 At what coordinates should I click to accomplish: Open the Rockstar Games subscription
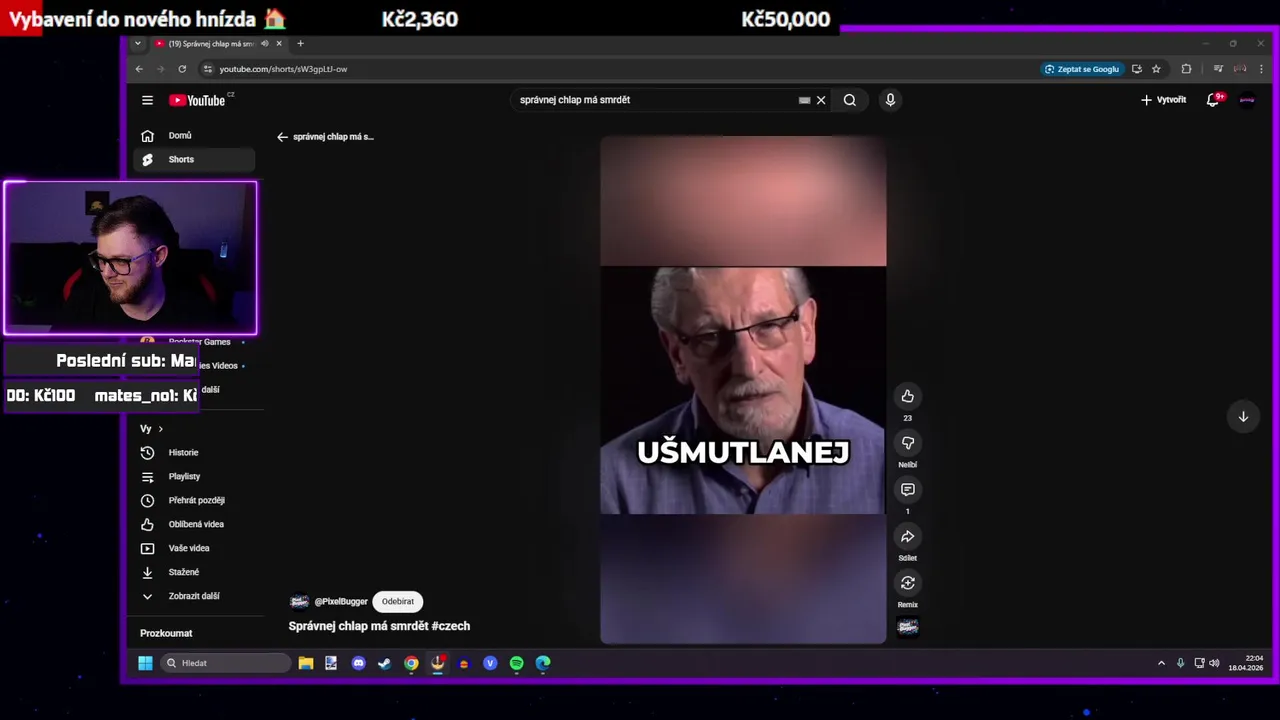(199, 341)
